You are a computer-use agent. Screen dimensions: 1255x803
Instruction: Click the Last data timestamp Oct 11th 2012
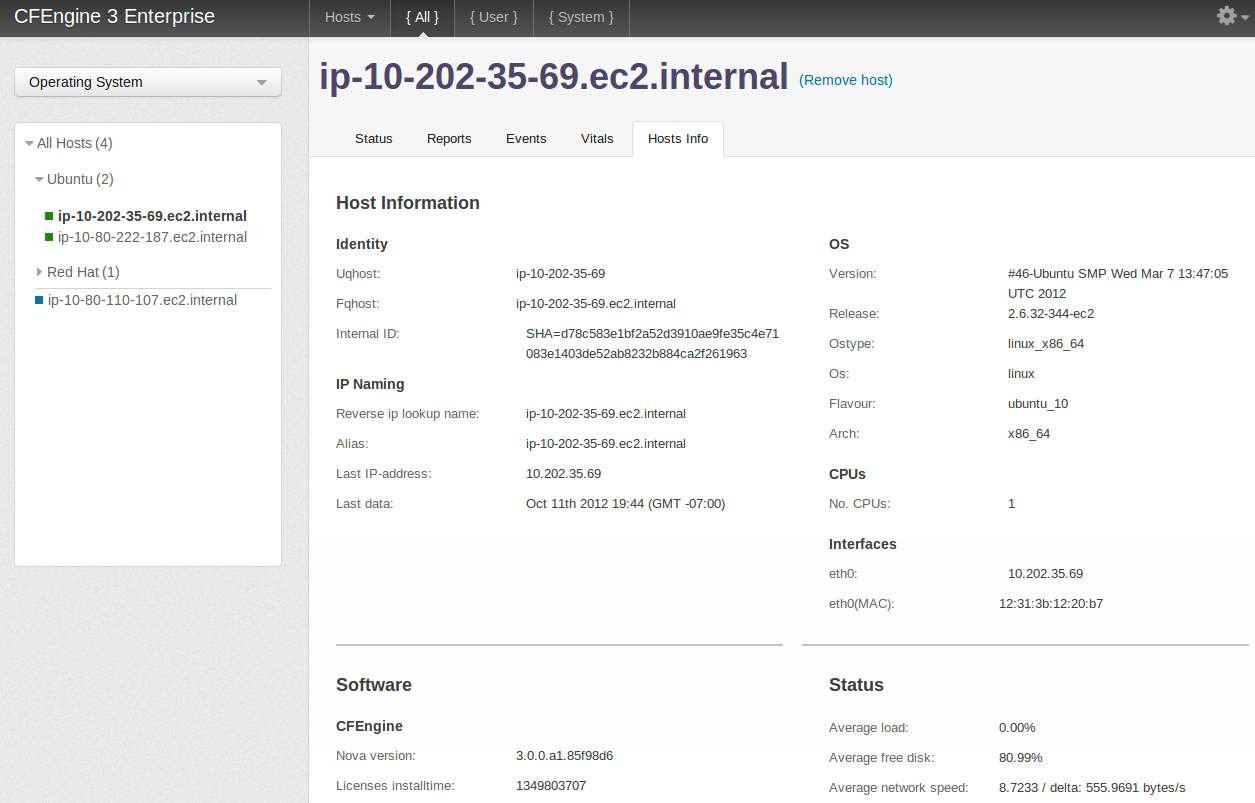(625, 504)
